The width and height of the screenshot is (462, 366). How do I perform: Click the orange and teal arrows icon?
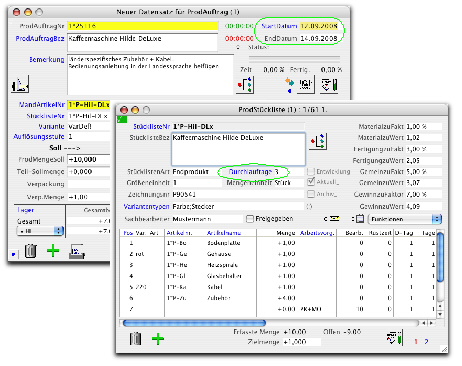coord(289,85)
